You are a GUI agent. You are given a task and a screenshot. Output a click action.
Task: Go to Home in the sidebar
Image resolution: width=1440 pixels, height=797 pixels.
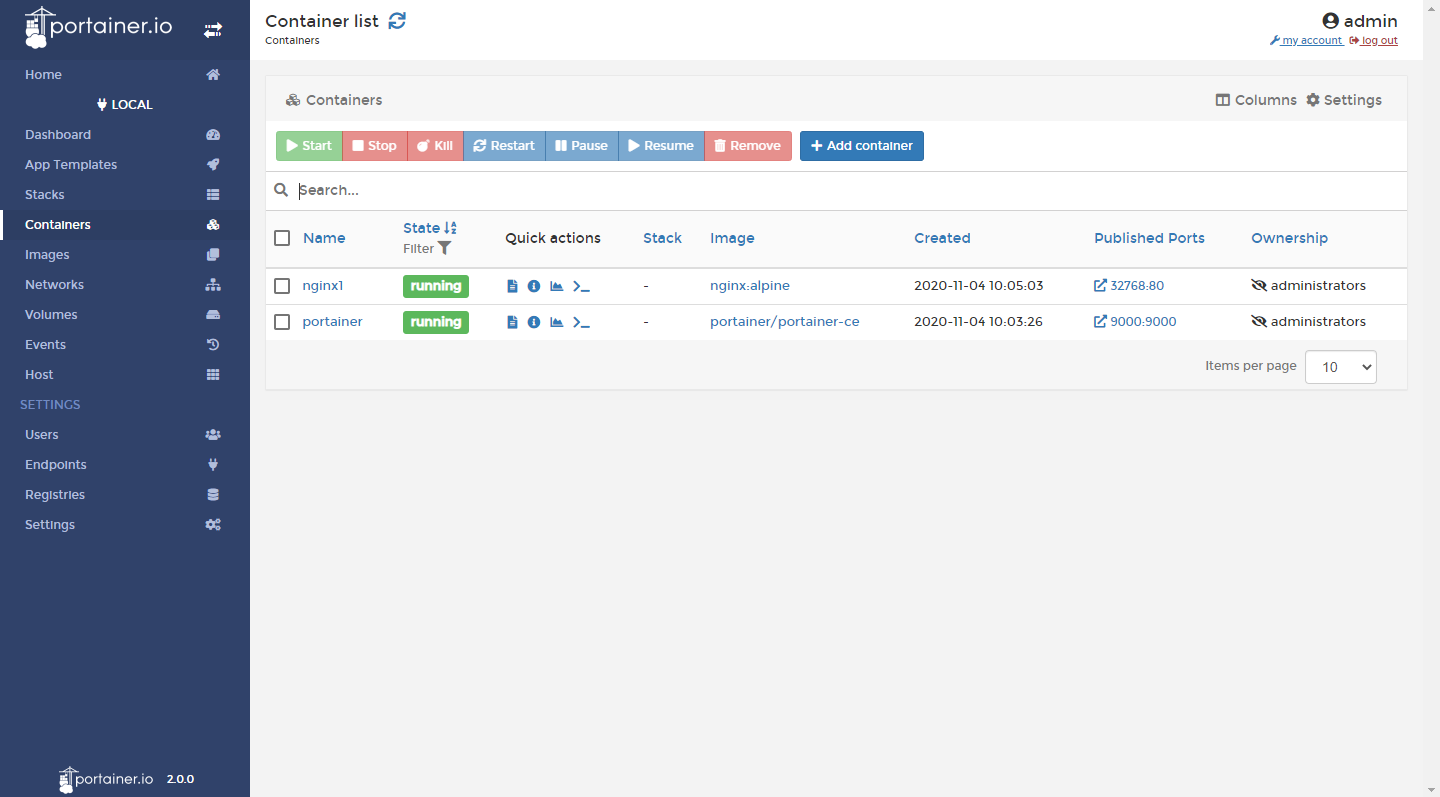[125, 75]
